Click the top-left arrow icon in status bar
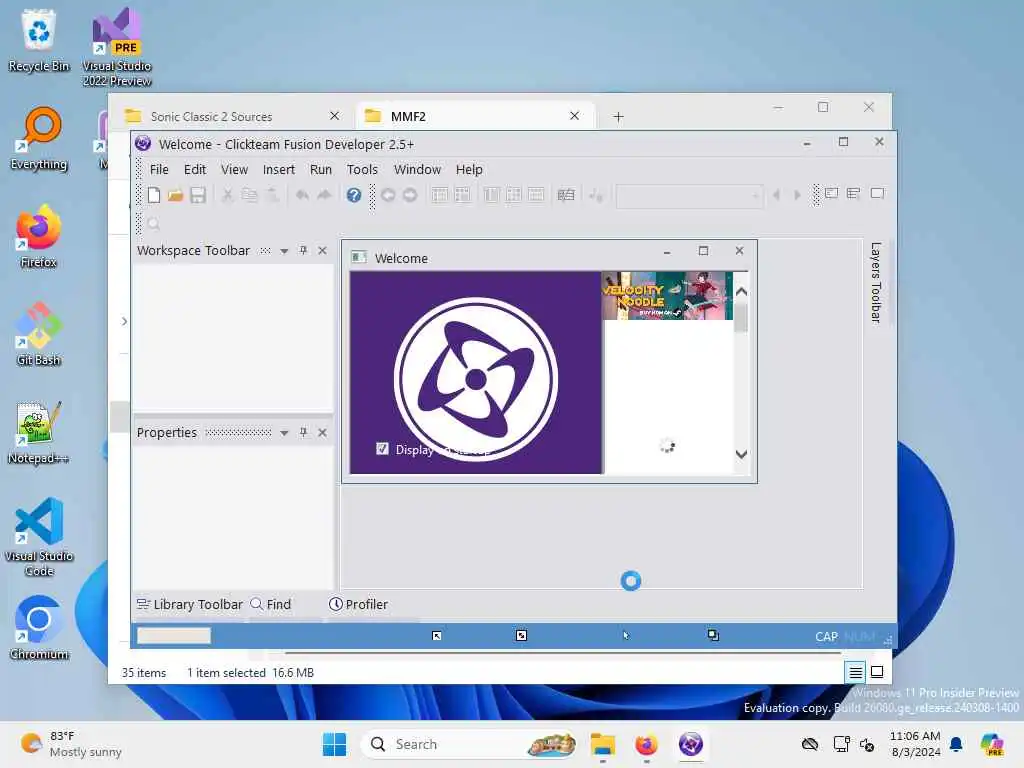This screenshot has height=768, width=1024. (437, 635)
